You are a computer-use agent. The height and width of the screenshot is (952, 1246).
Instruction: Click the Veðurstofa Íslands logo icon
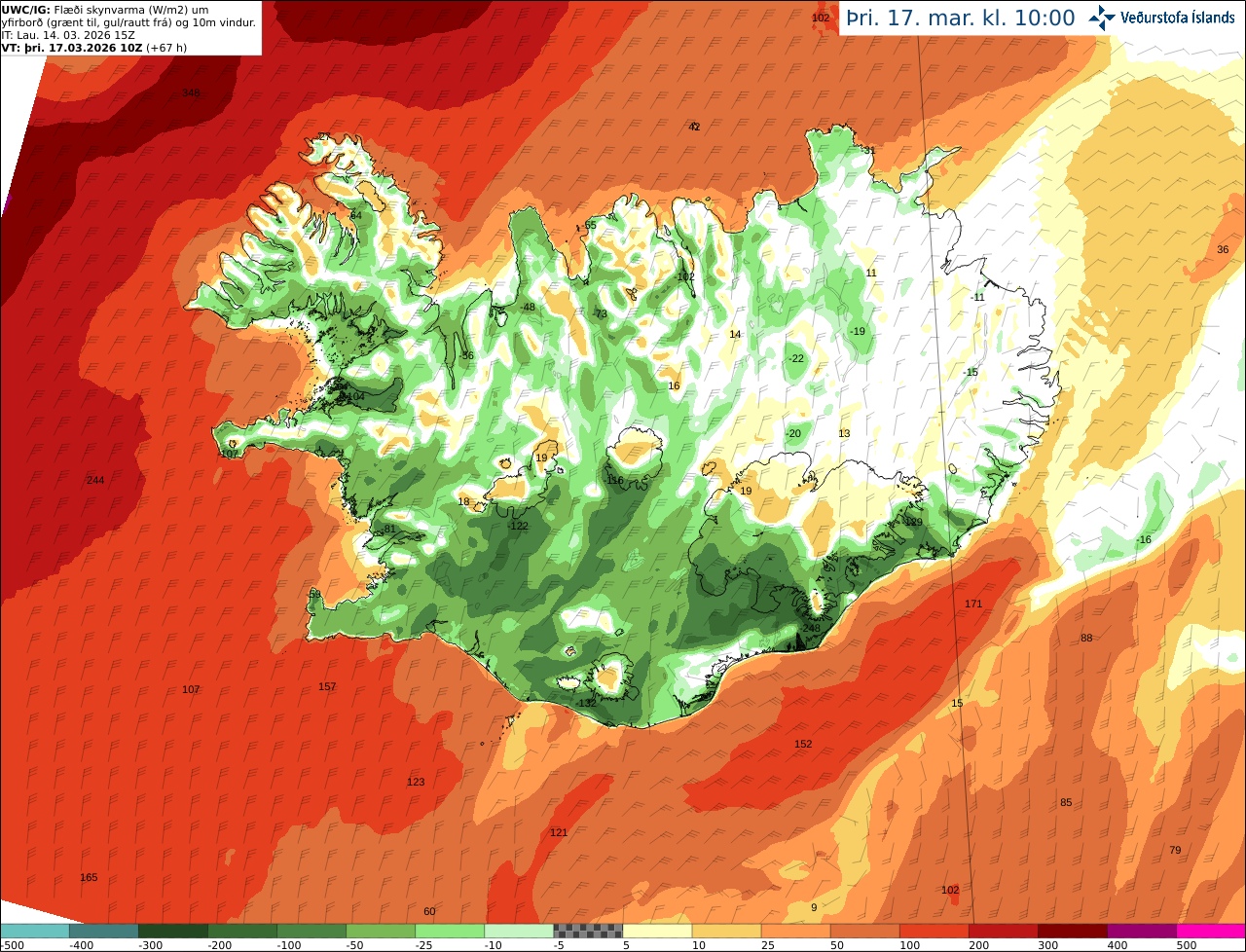pos(1102,18)
